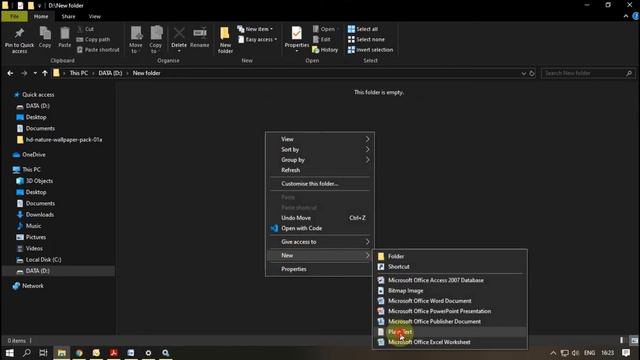The width and height of the screenshot is (640, 360).
Task: Create new Office Access 2007 Database
Action: [450, 280]
